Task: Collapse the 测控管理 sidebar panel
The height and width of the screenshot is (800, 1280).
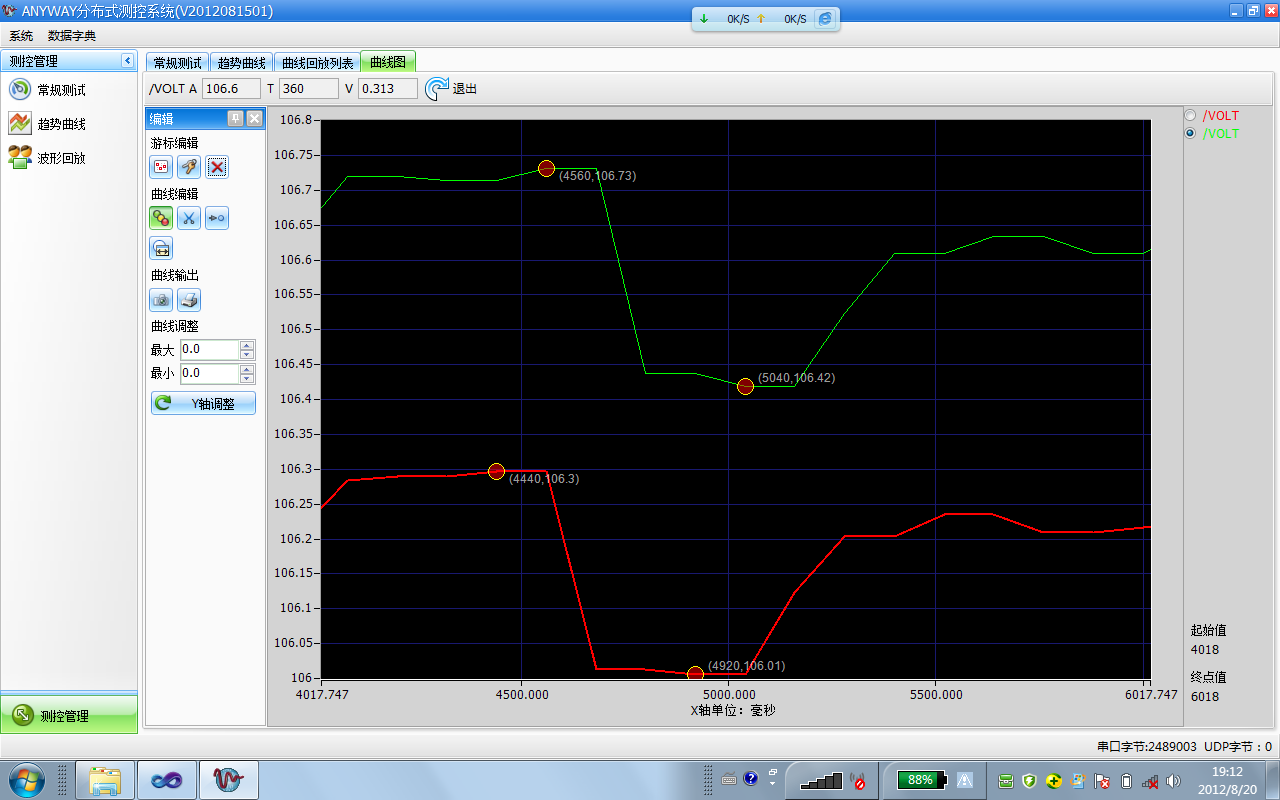Action: [x=127, y=61]
